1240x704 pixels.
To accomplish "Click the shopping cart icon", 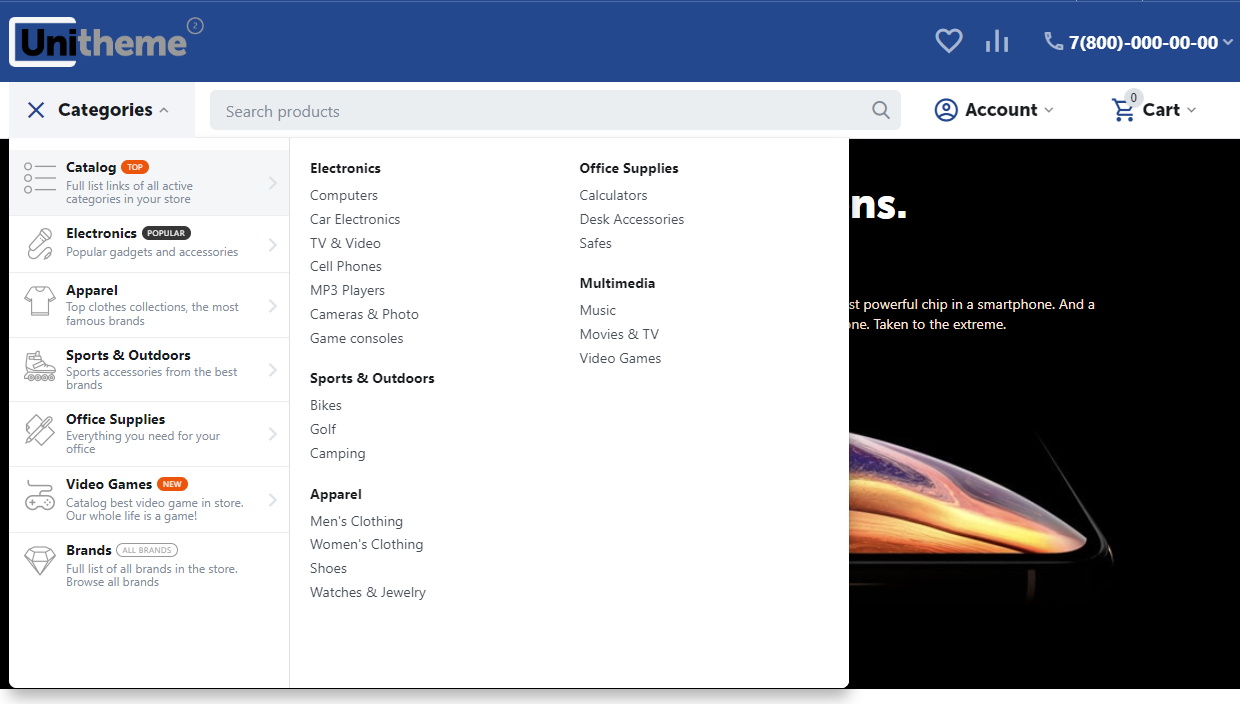I will 1124,110.
